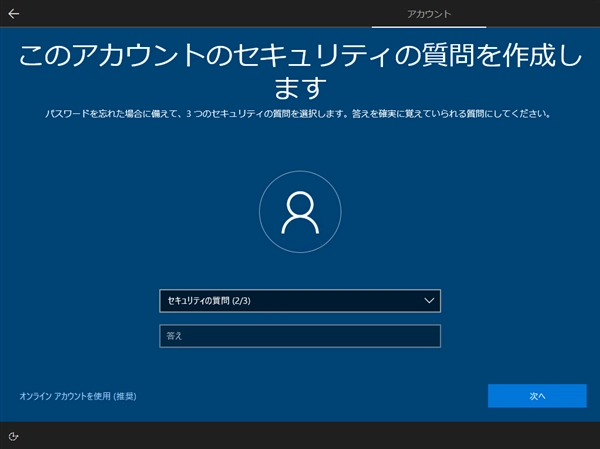Focus the 答え input field
The image size is (600, 449).
300,336
